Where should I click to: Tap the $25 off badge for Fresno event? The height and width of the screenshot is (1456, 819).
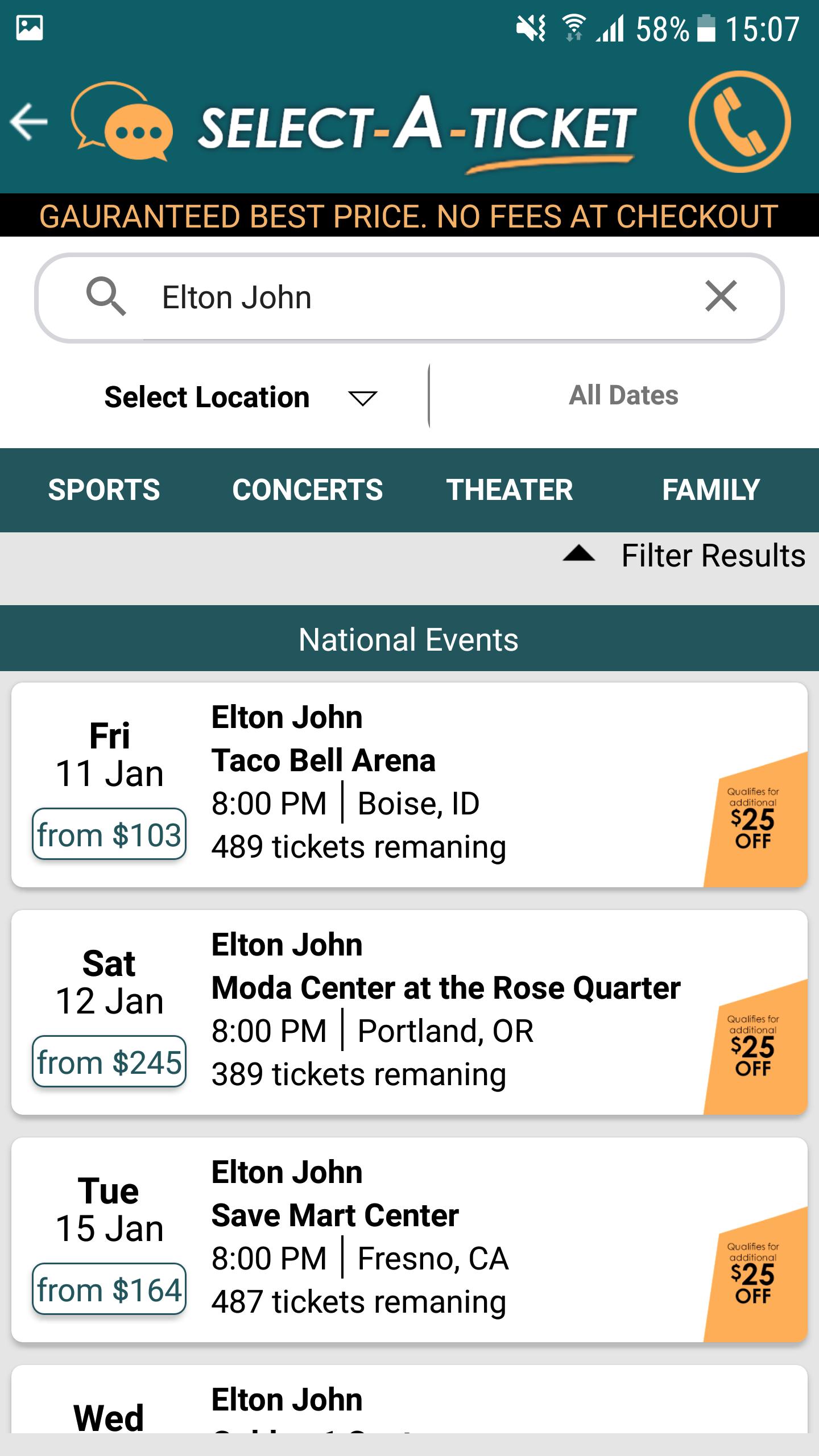pyautogui.click(x=754, y=1274)
